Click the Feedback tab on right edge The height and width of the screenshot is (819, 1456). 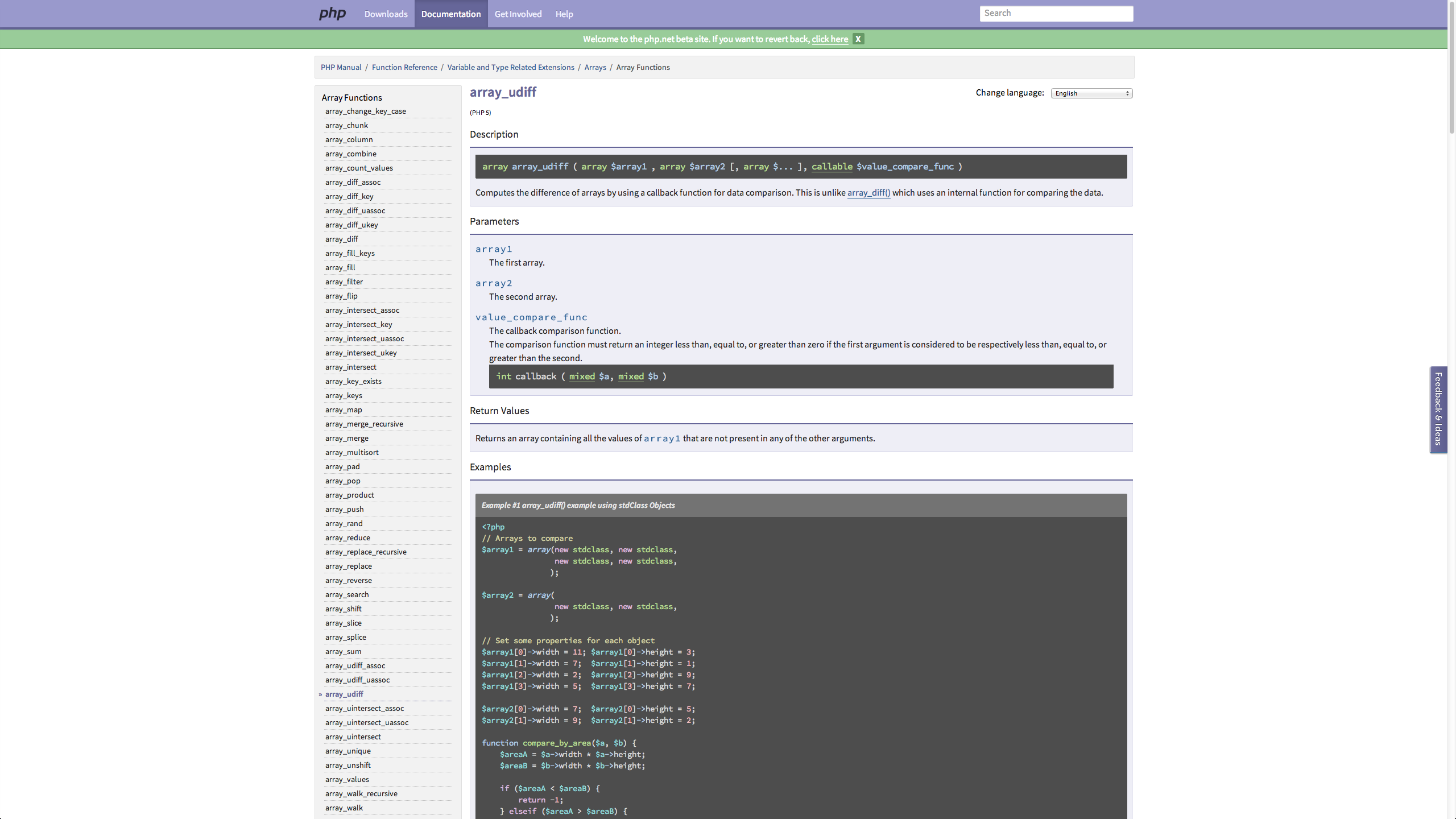coord(1438,409)
